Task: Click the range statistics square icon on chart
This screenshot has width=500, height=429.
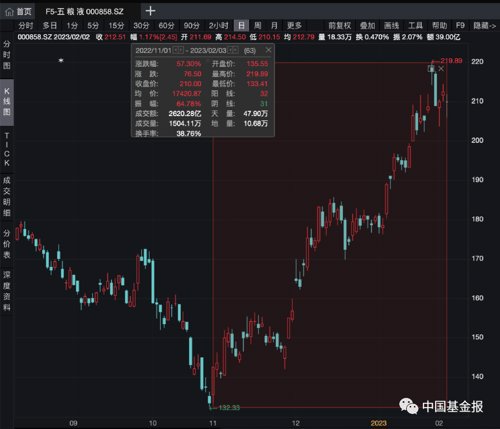Action: point(431,69)
